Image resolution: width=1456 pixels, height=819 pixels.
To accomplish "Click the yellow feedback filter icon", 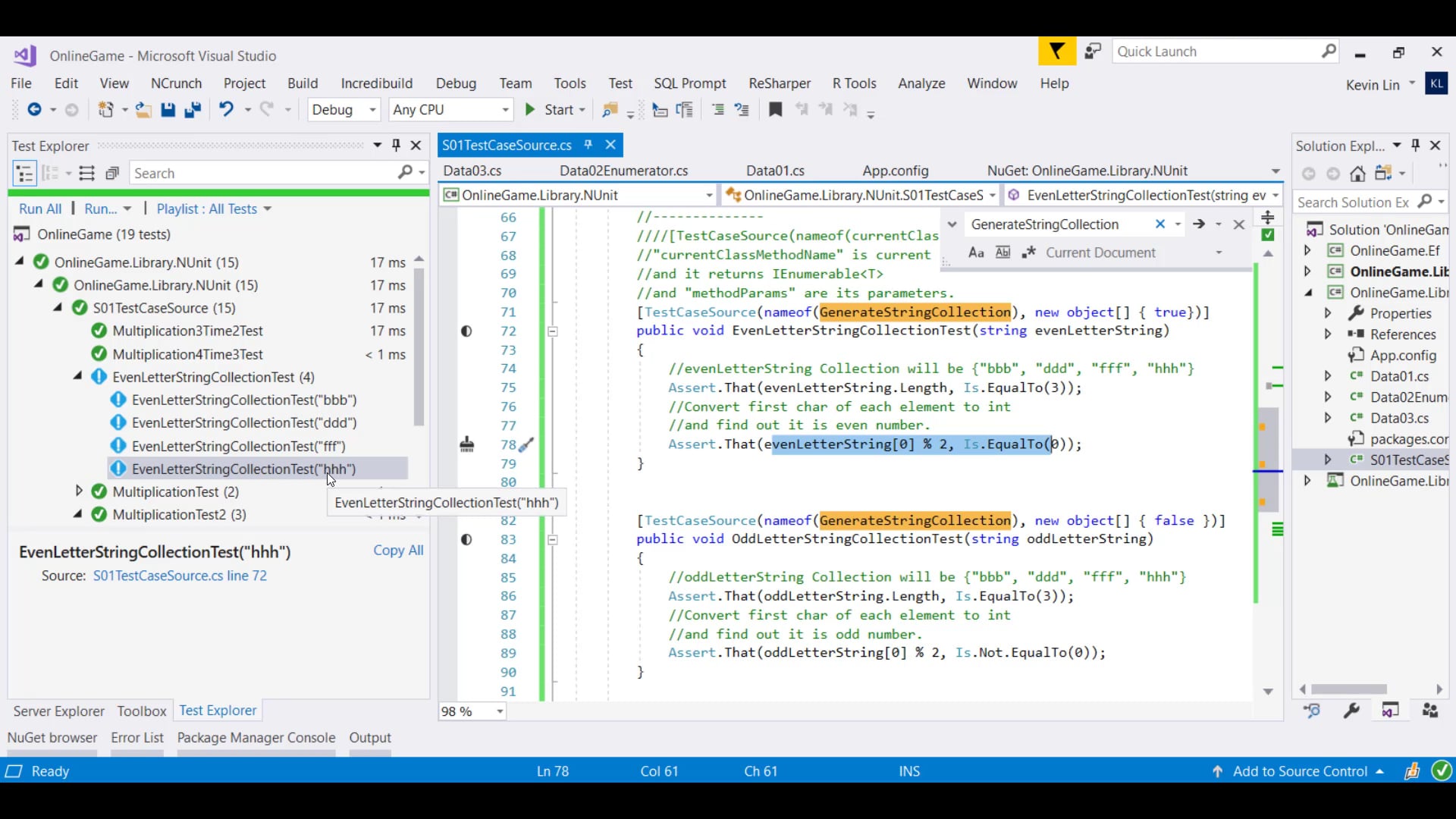I will tap(1056, 52).
